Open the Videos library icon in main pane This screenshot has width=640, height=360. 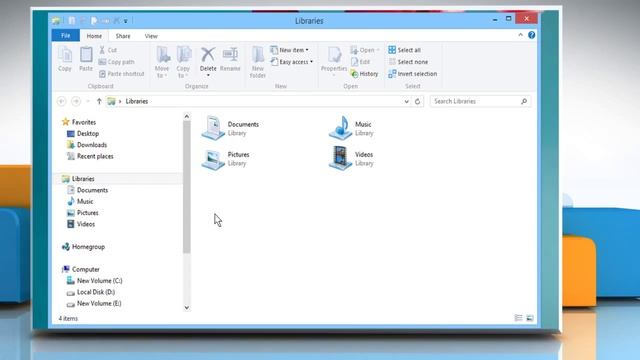[340, 158]
